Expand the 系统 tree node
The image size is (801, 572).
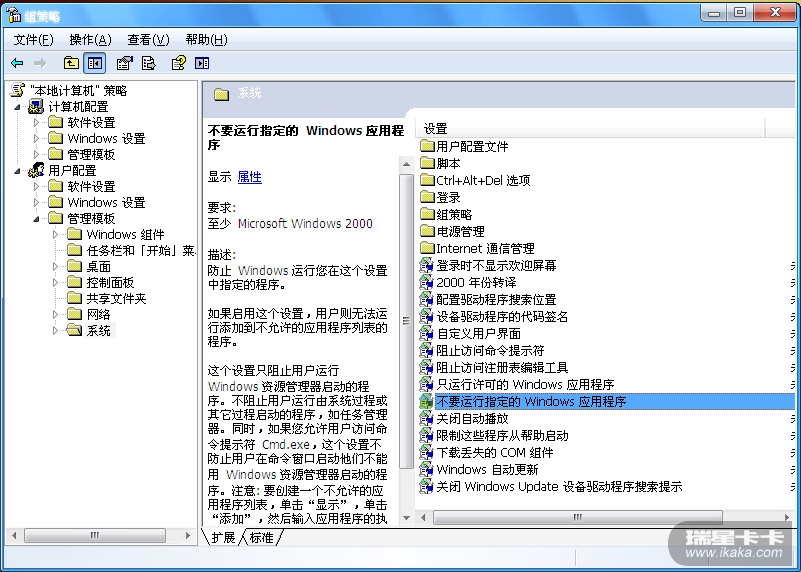56,330
